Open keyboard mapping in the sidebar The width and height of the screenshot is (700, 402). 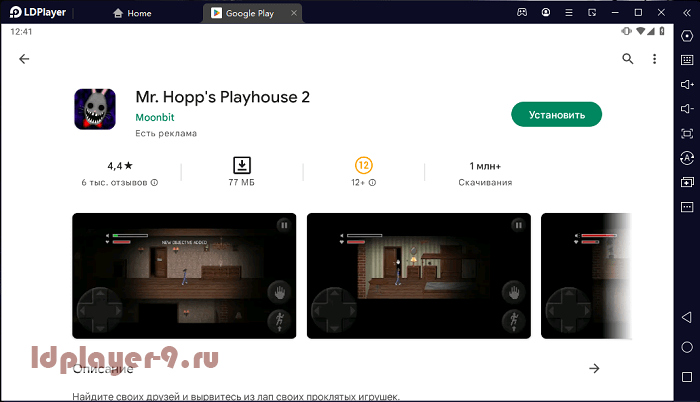point(687,60)
